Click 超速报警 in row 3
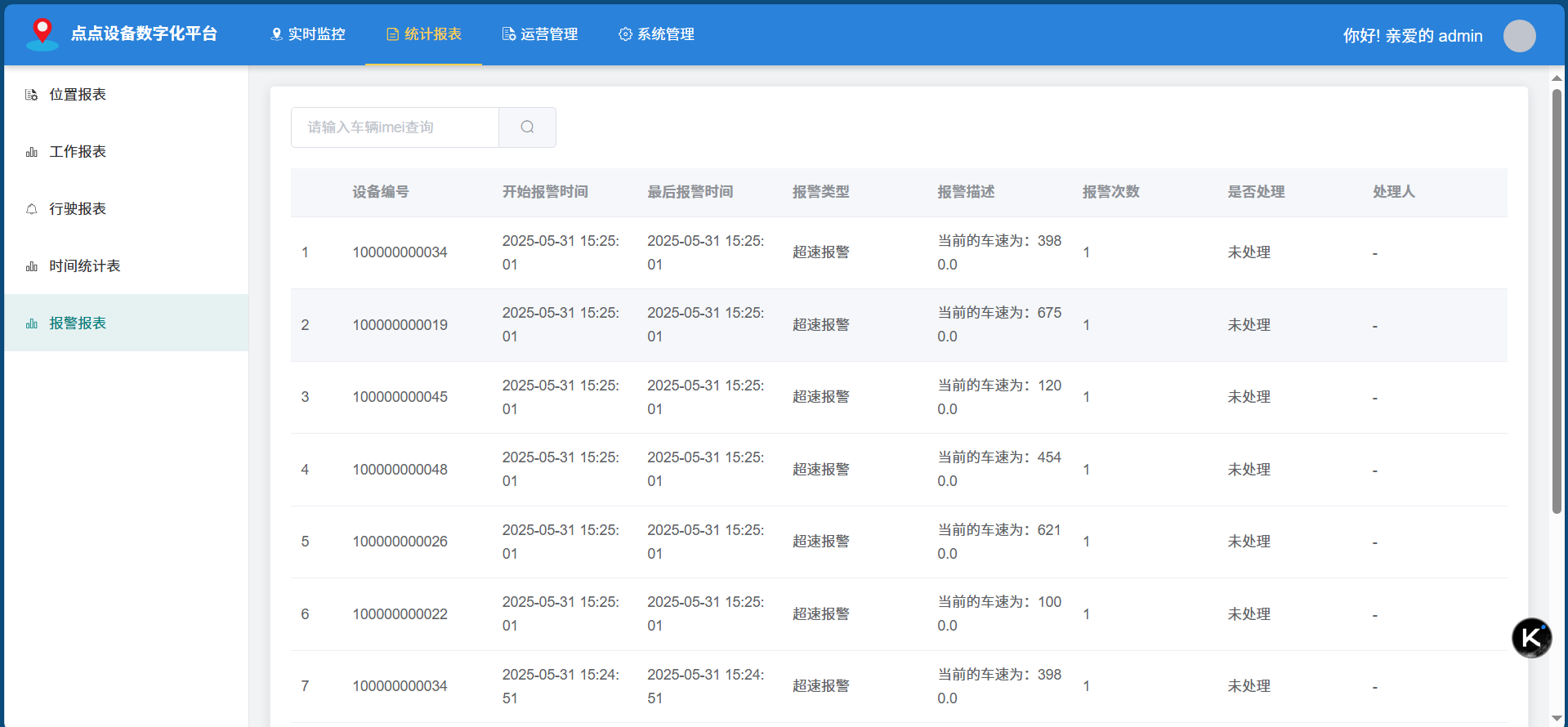The height and width of the screenshot is (727, 1568). click(x=821, y=397)
